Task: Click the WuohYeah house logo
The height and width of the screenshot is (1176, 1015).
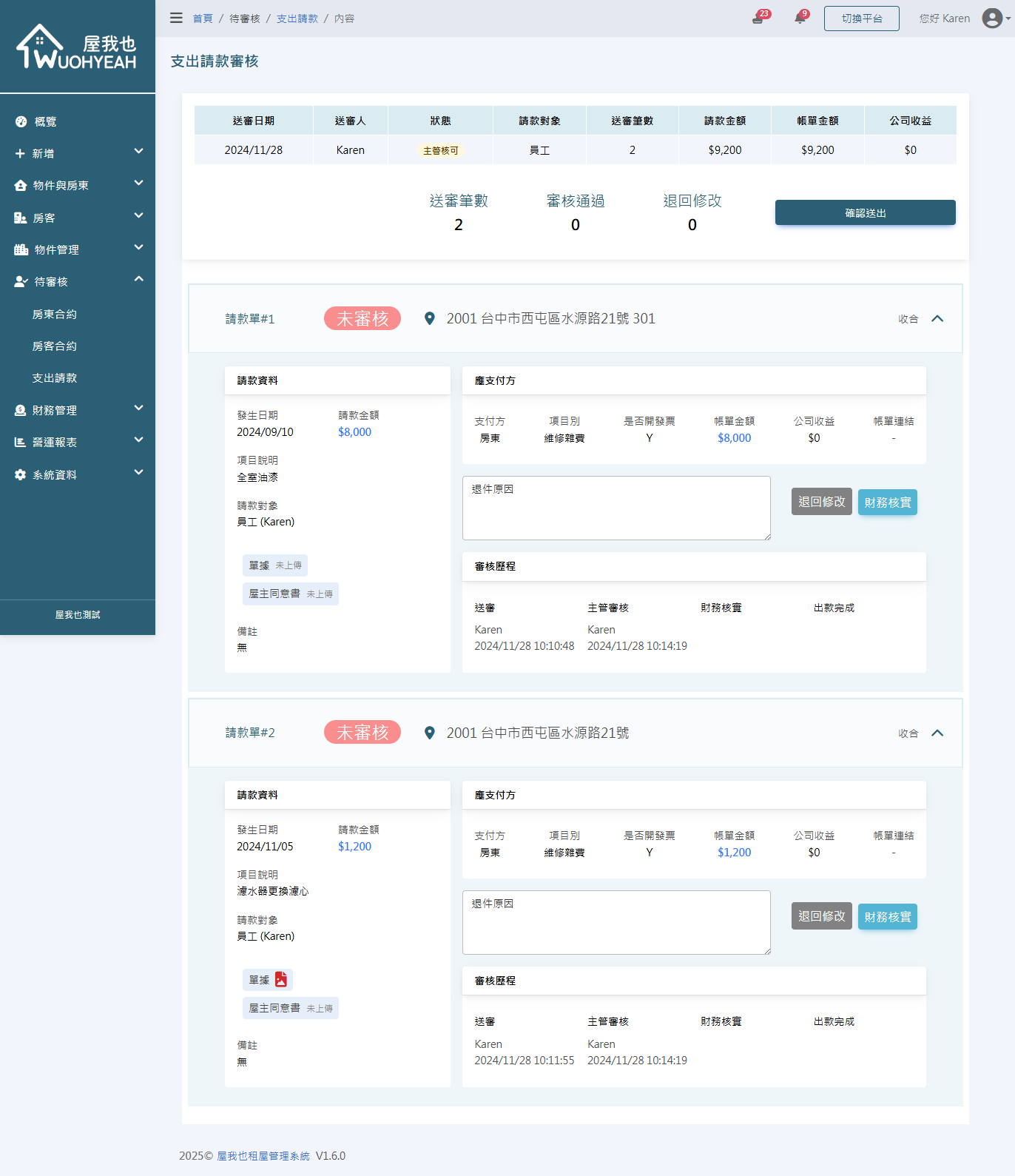Action: 77,47
